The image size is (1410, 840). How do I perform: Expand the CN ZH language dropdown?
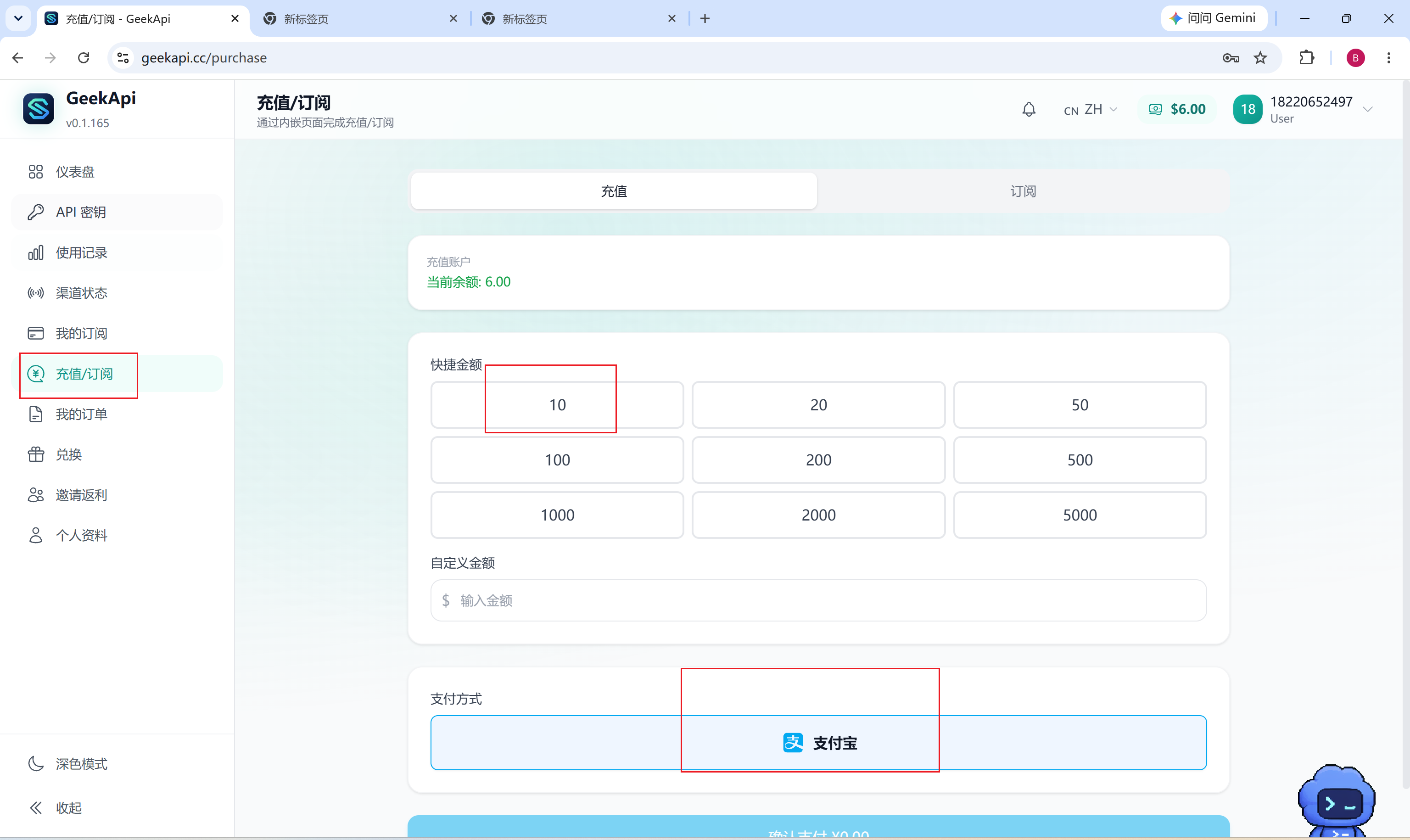coord(1090,109)
